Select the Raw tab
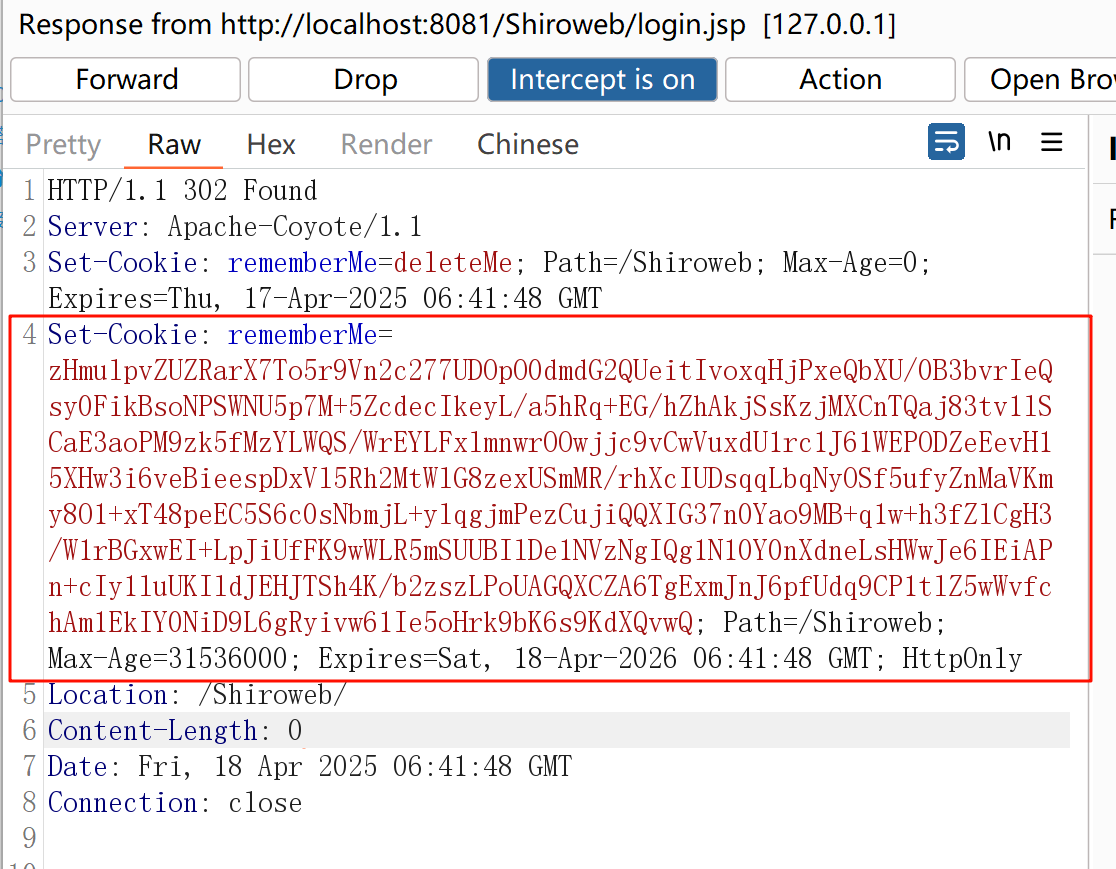 point(174,144)
